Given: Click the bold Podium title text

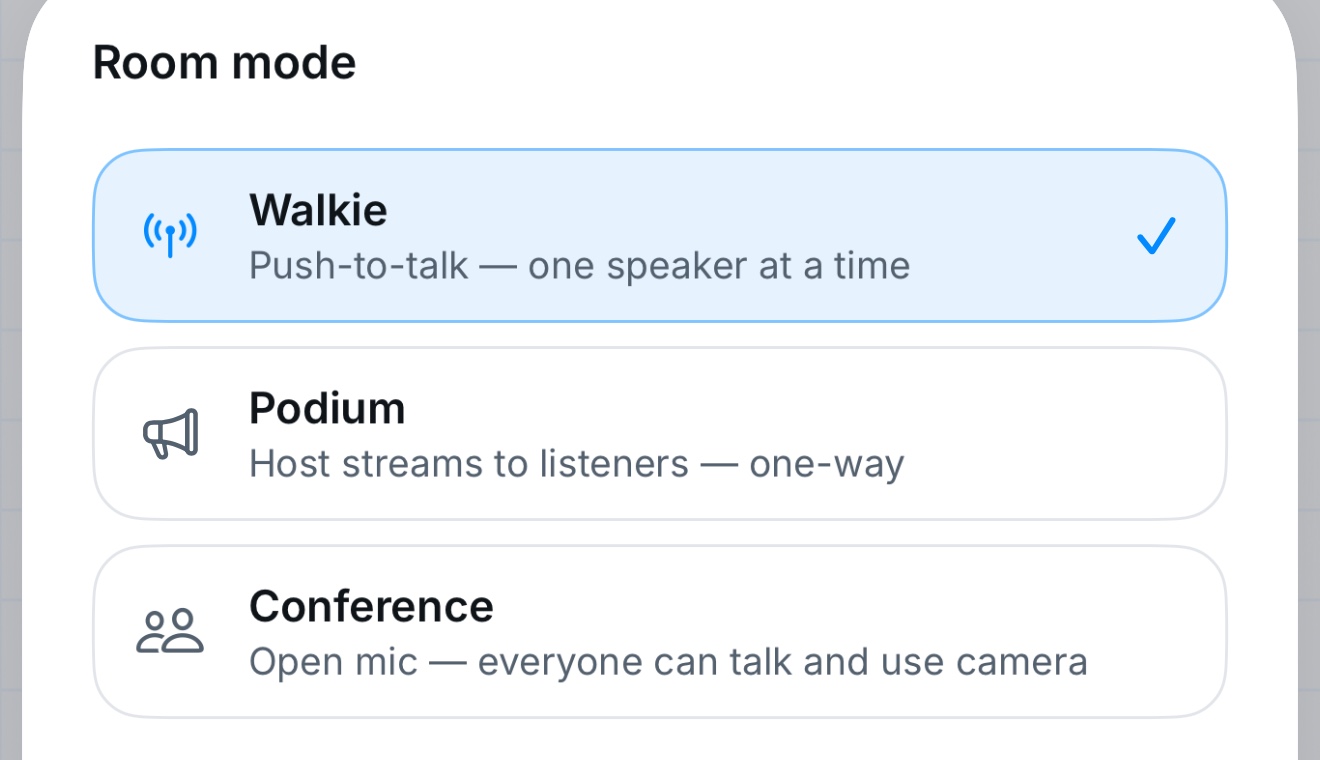Looking at the screenshot, I should (327, 408).
